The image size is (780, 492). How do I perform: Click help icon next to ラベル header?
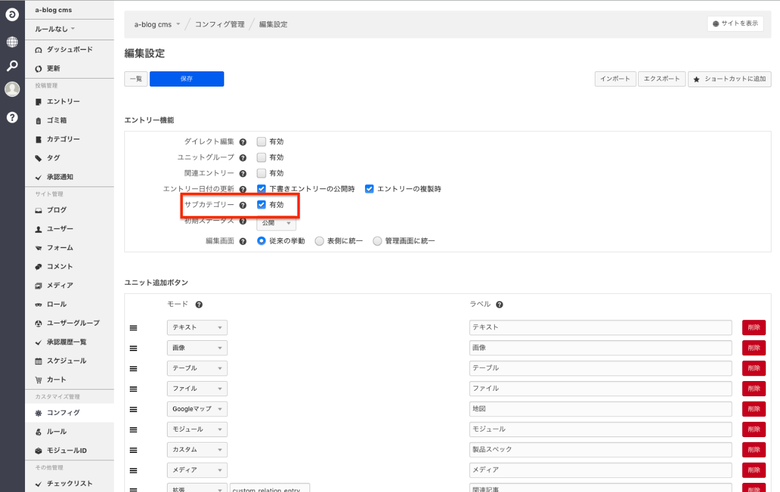coord(499,304)
